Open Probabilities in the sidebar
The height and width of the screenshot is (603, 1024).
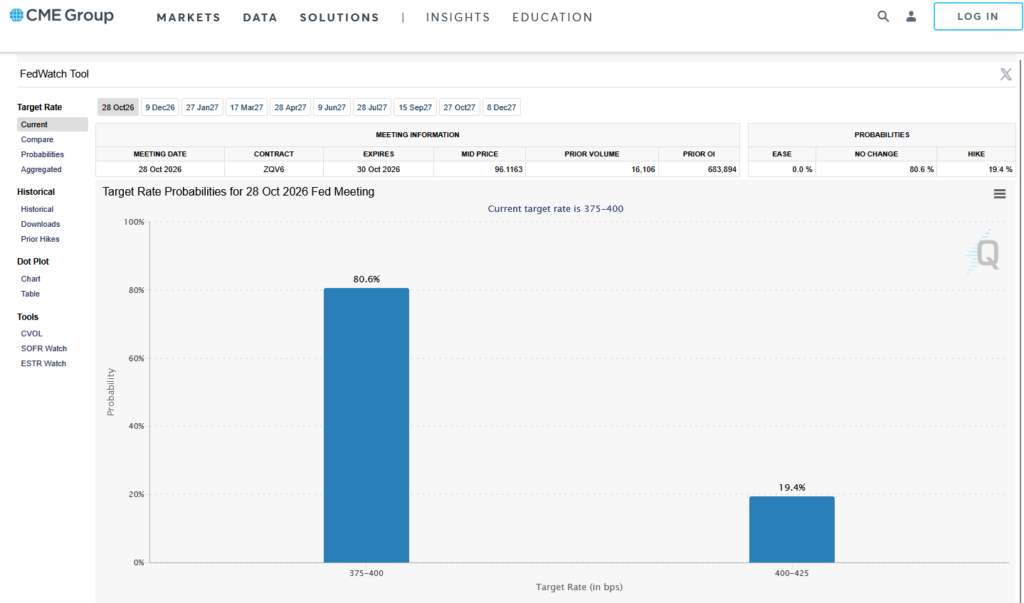click(42, 155)
